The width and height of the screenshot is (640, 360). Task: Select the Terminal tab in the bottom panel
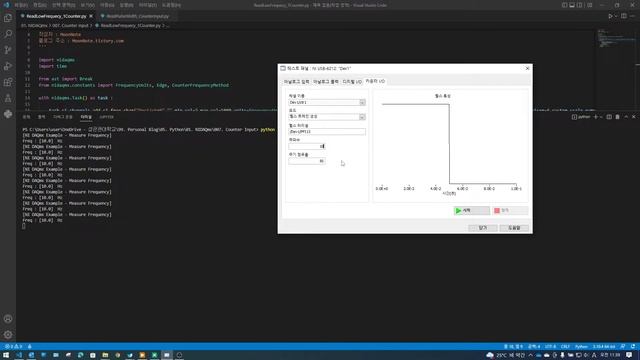coord(86,117)
